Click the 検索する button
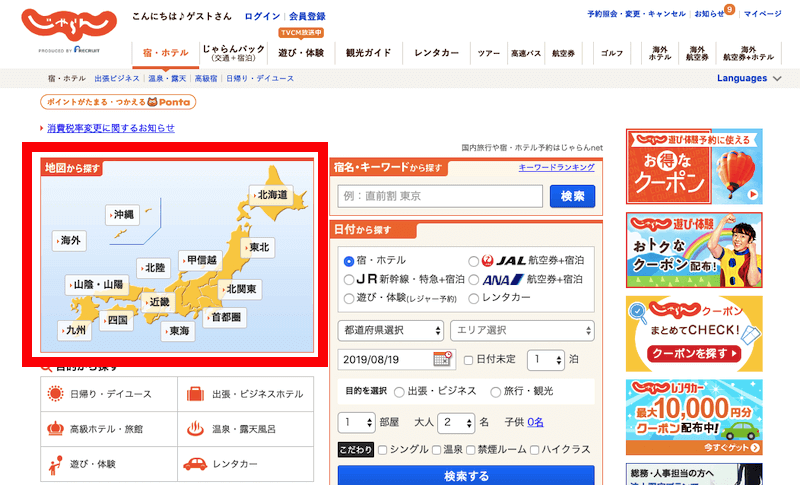The image size is (800, 485). pyautogui.click(x=466, y=475)
